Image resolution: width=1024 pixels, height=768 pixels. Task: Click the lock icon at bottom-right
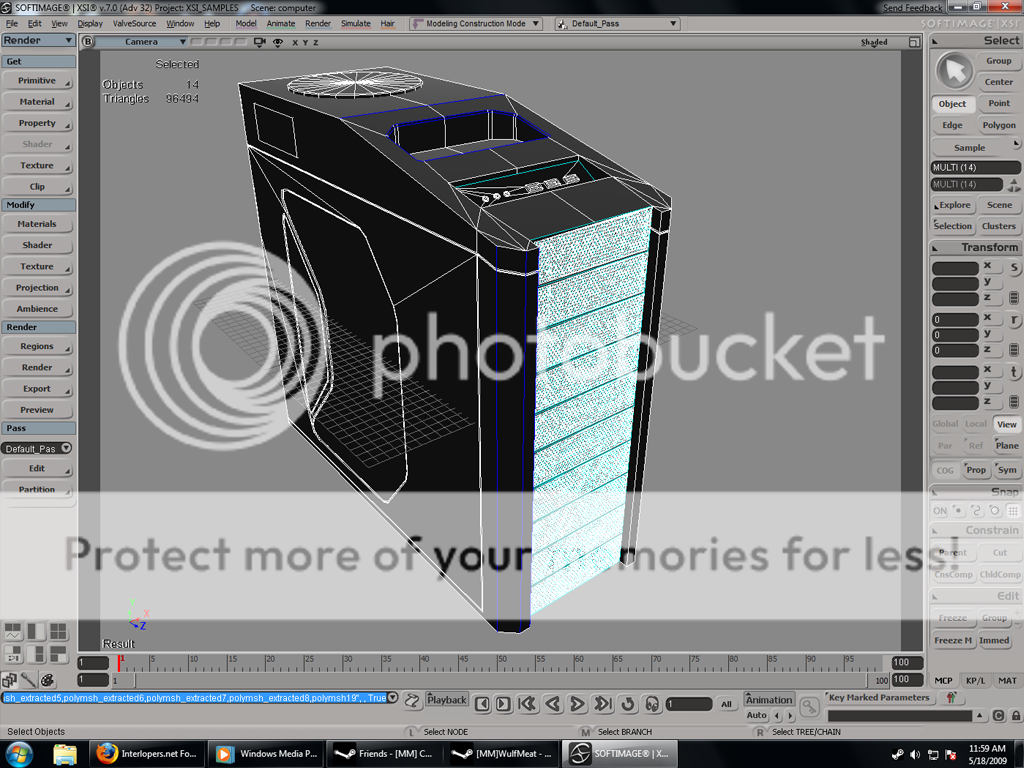click(1016, 716)
